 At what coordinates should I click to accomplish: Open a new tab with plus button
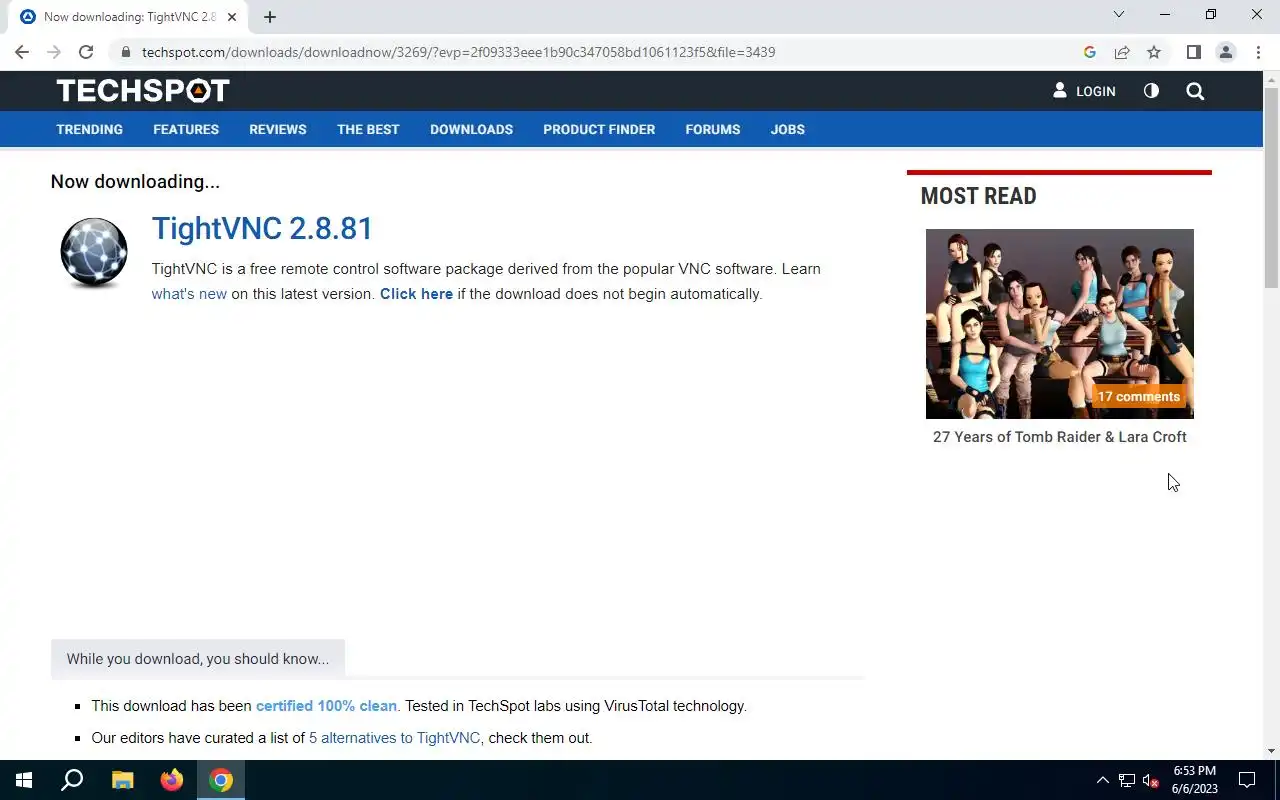click(x=269, y=17)
